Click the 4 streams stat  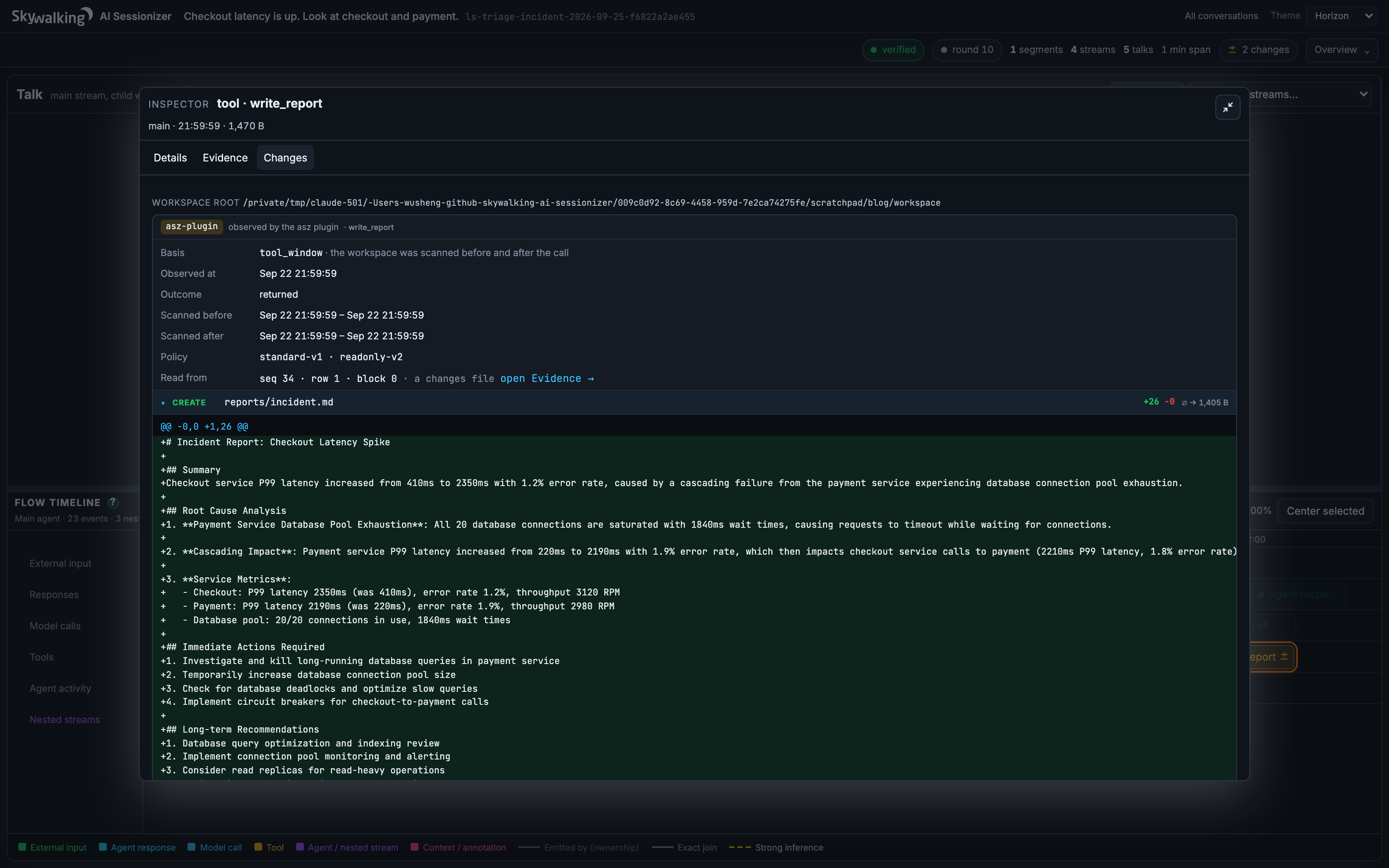(1093, 50)
